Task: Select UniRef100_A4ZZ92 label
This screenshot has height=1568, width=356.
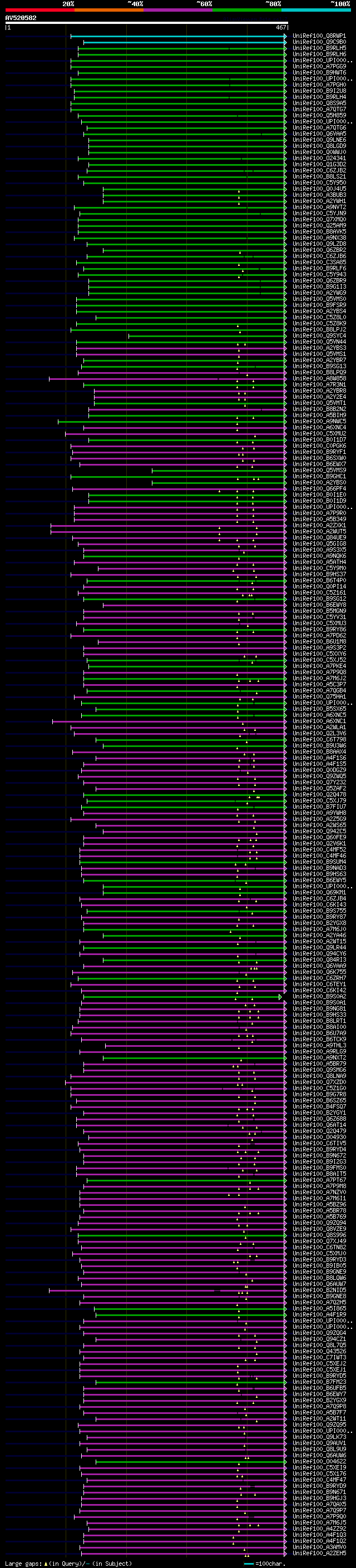Action: click(x=319, y=1528)
